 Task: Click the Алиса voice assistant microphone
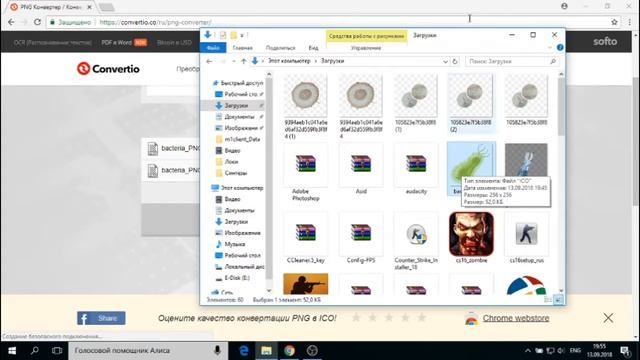pos(218,351)
